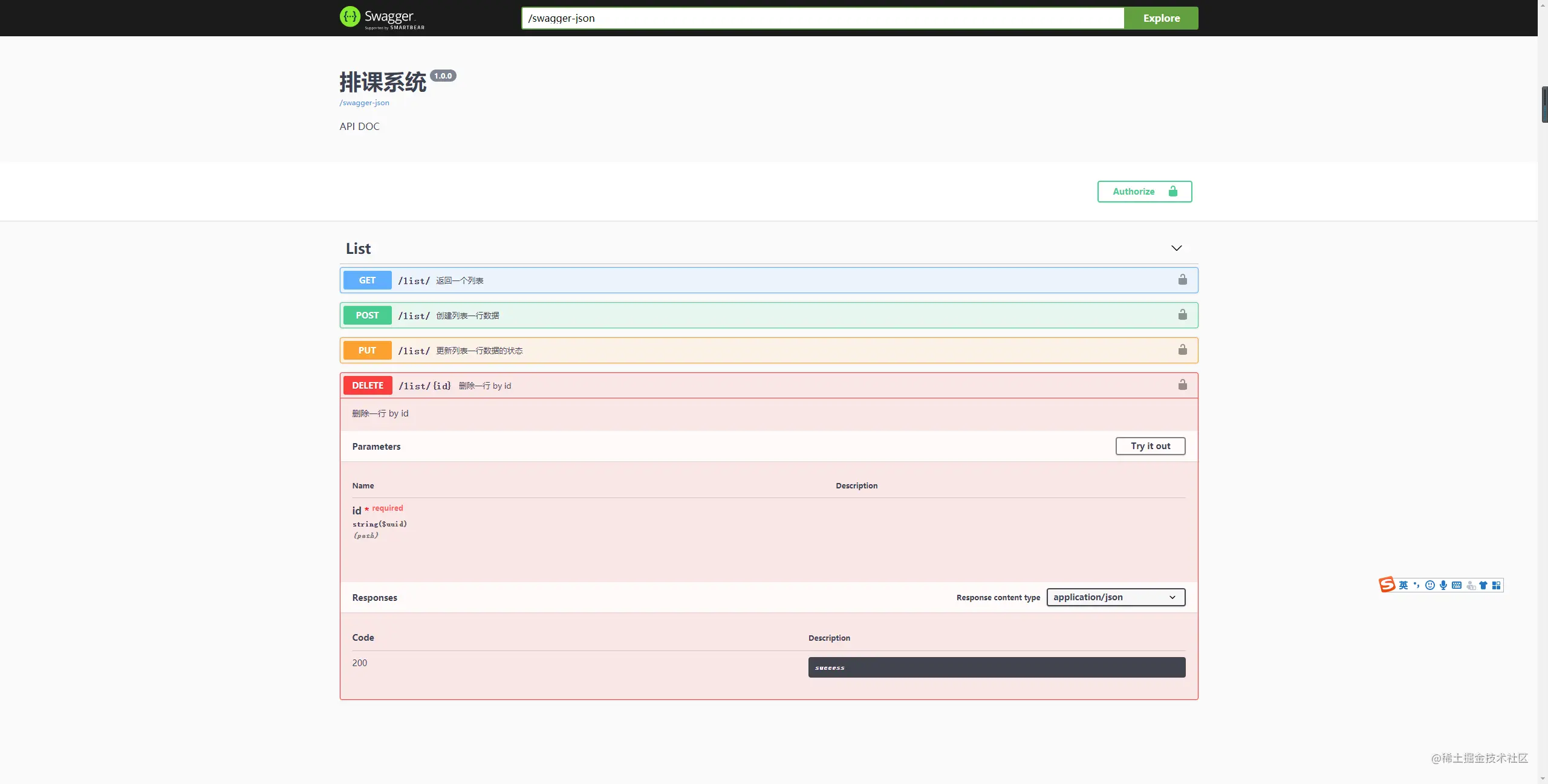Click the scrollbar down arrow at bottom right
The width and height of the screenshot is (1548, 784).
(1543, 779)
